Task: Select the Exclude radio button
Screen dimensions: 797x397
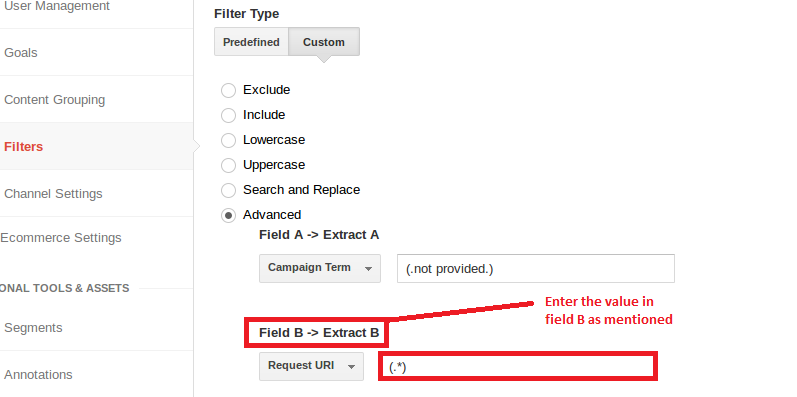Action: point(228,90)
